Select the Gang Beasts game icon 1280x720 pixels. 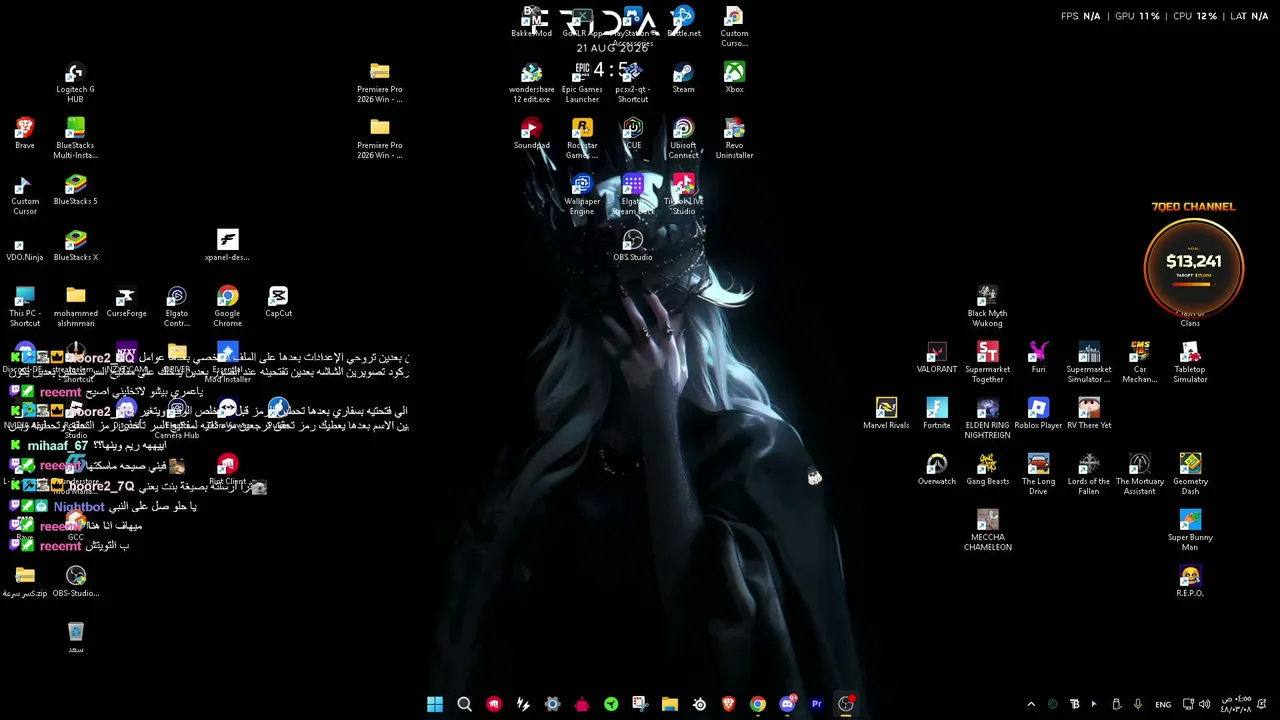click(x=988, y=470)
